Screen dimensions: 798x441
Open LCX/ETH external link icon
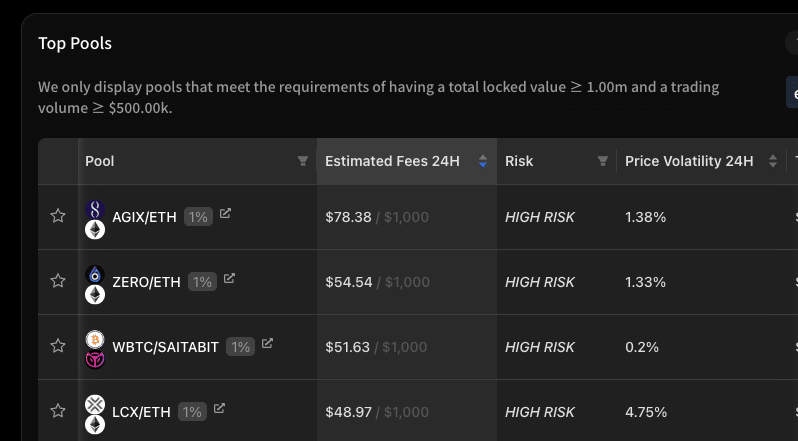point(219,408)
